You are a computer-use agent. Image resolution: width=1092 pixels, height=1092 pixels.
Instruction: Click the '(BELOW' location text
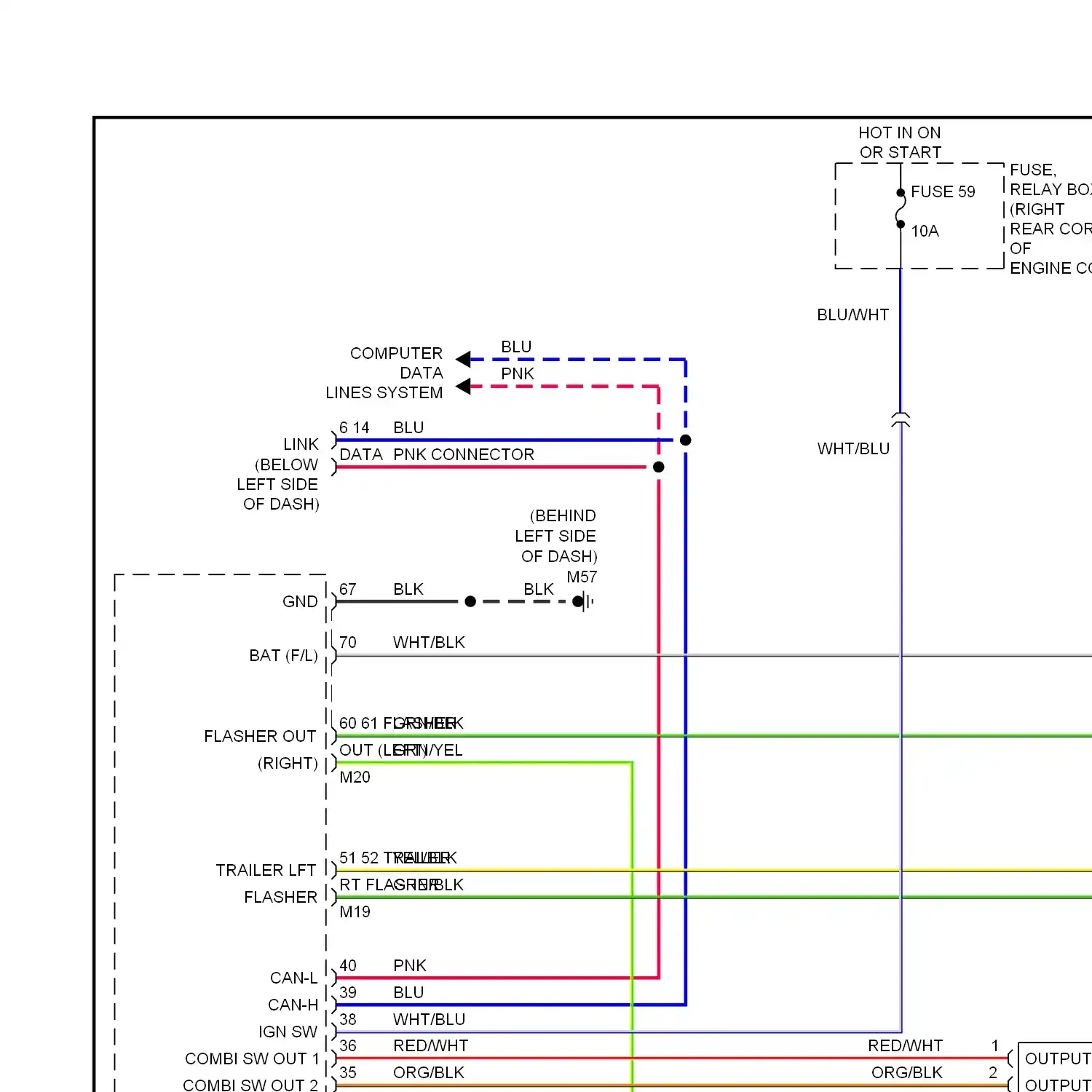pos(286,464)
